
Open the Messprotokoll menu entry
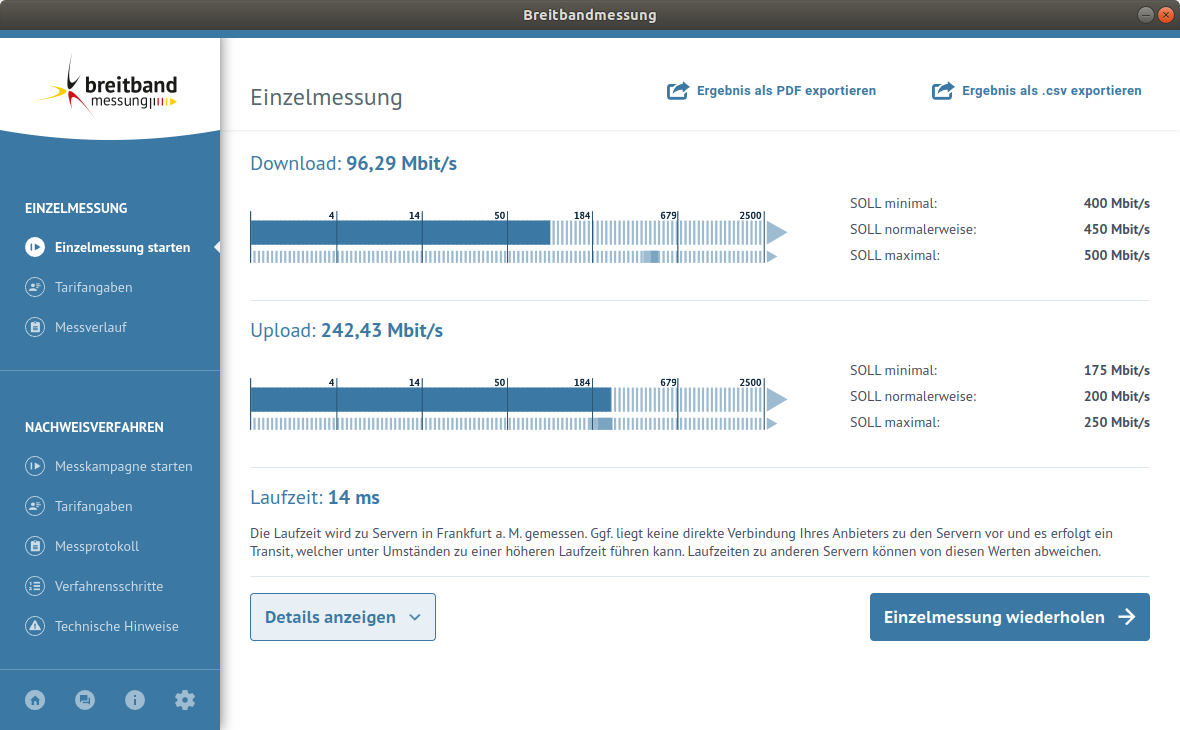pos(97,546)
